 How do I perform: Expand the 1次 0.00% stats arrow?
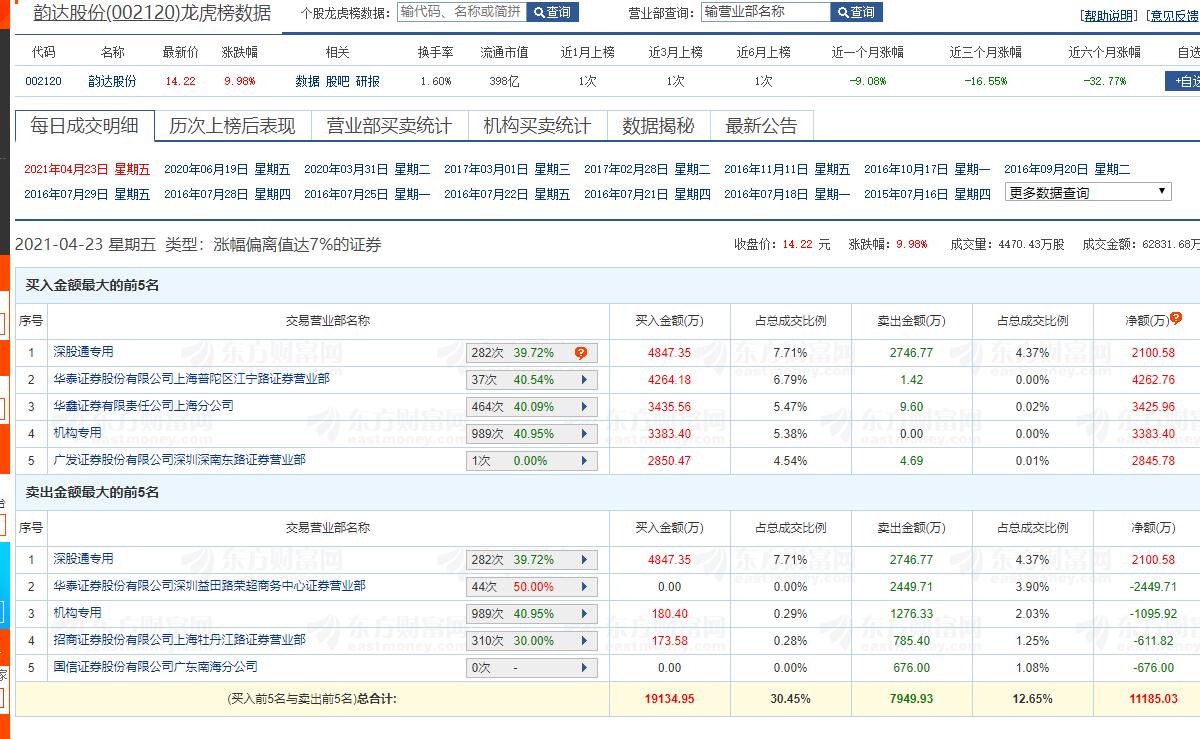coord(584,461)
